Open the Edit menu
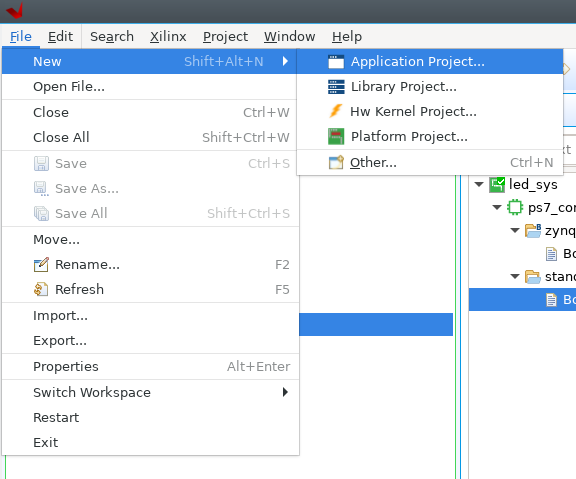This screenshot has height=479, width=576. pyautogui.click(x=60, y=36)
